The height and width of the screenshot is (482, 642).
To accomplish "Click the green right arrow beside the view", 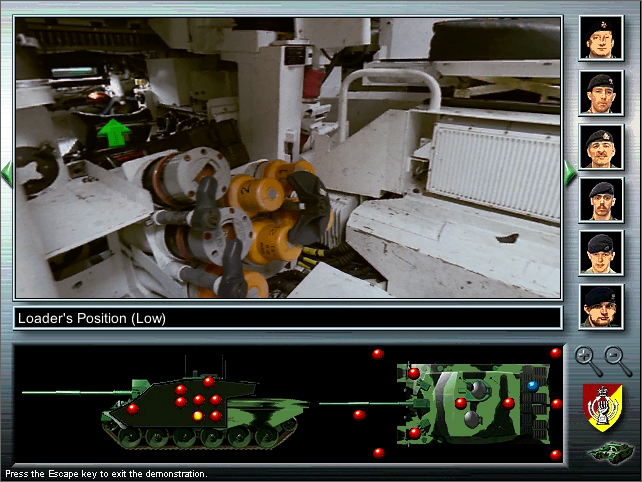I will [570, 173].
